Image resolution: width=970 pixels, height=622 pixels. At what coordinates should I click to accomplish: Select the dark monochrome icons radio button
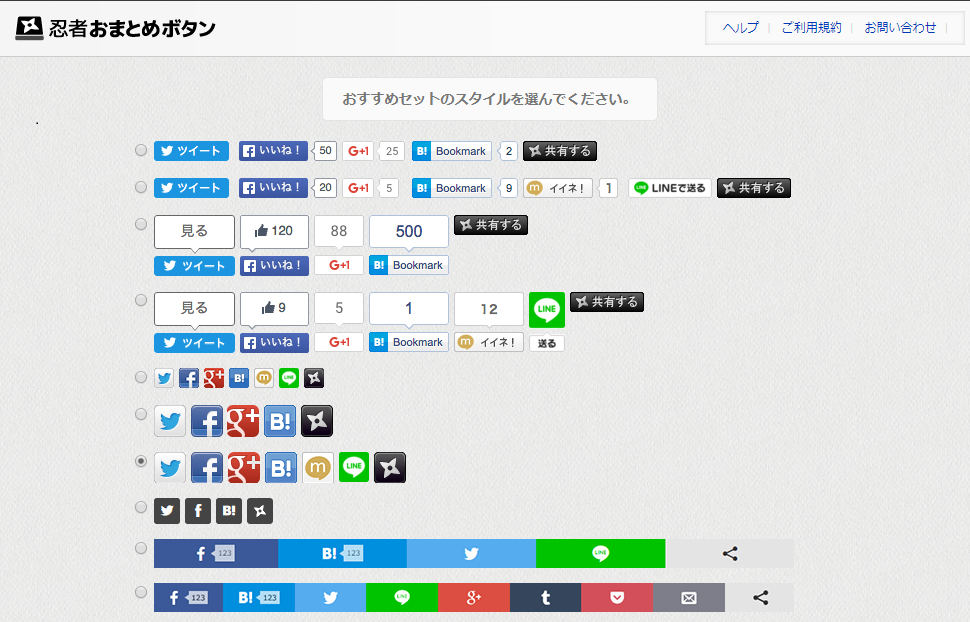pos(141,508)
